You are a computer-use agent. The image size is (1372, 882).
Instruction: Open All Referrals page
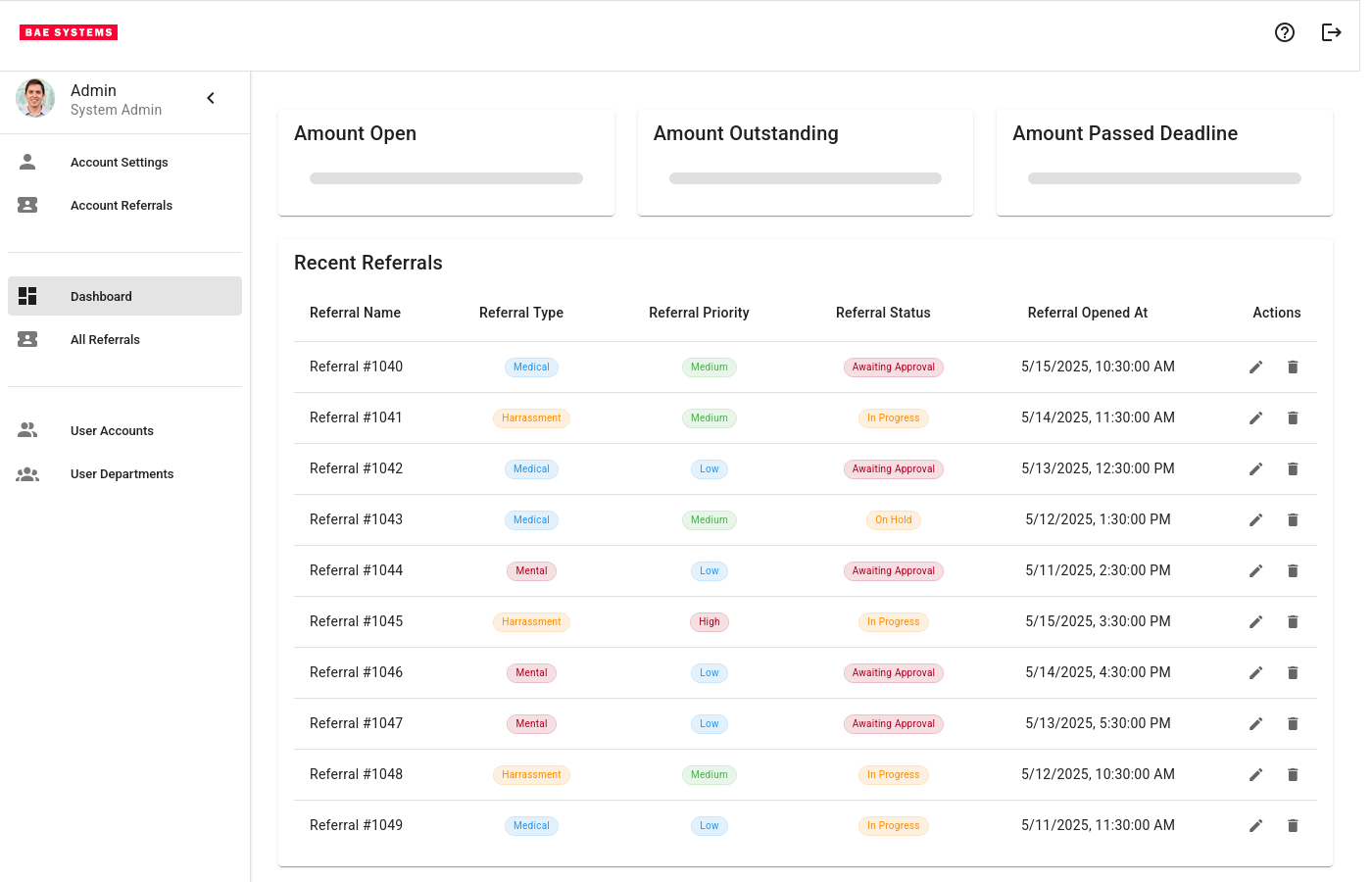tap(125, 339)
